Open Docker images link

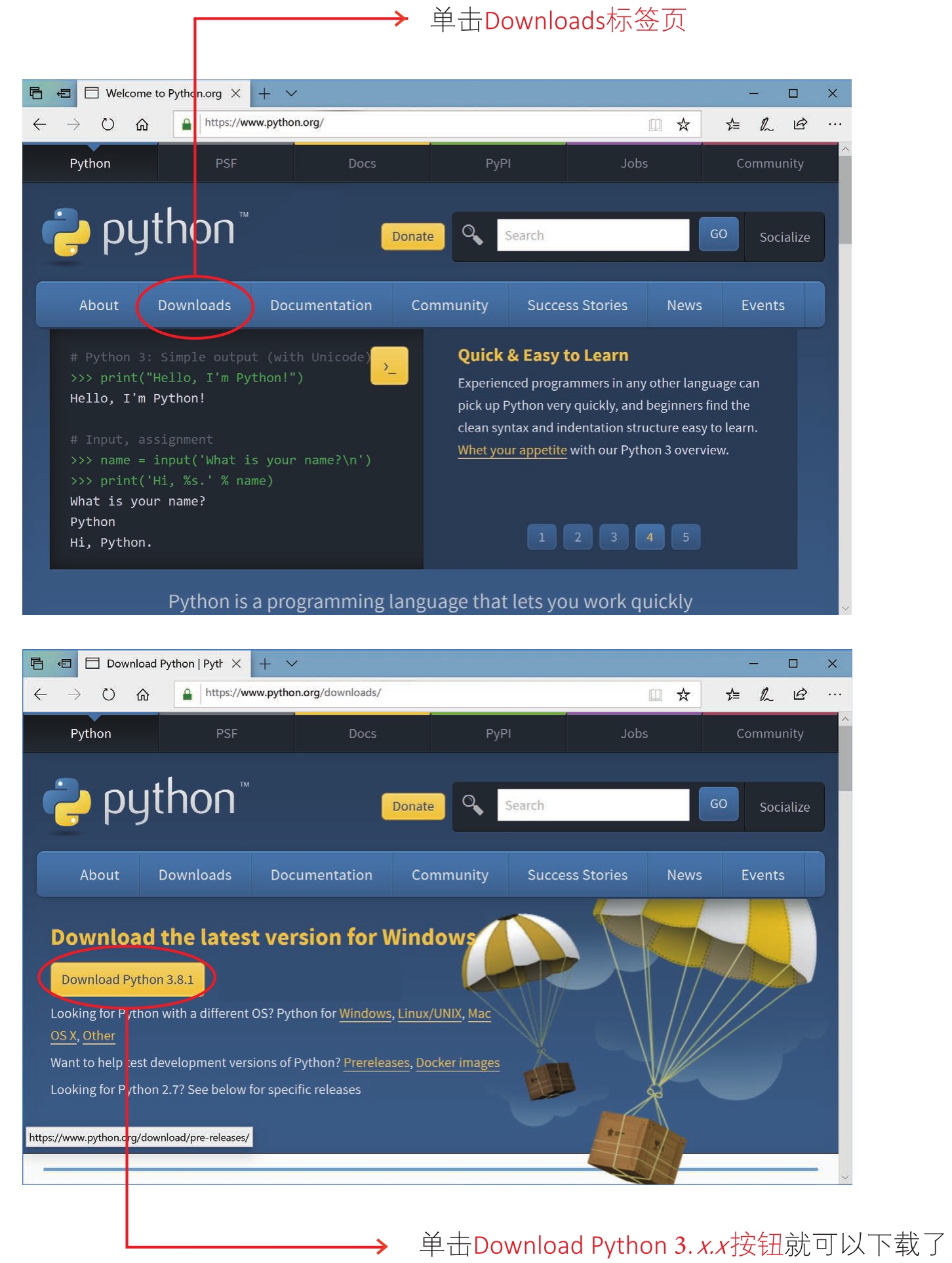click(458, 1062)
